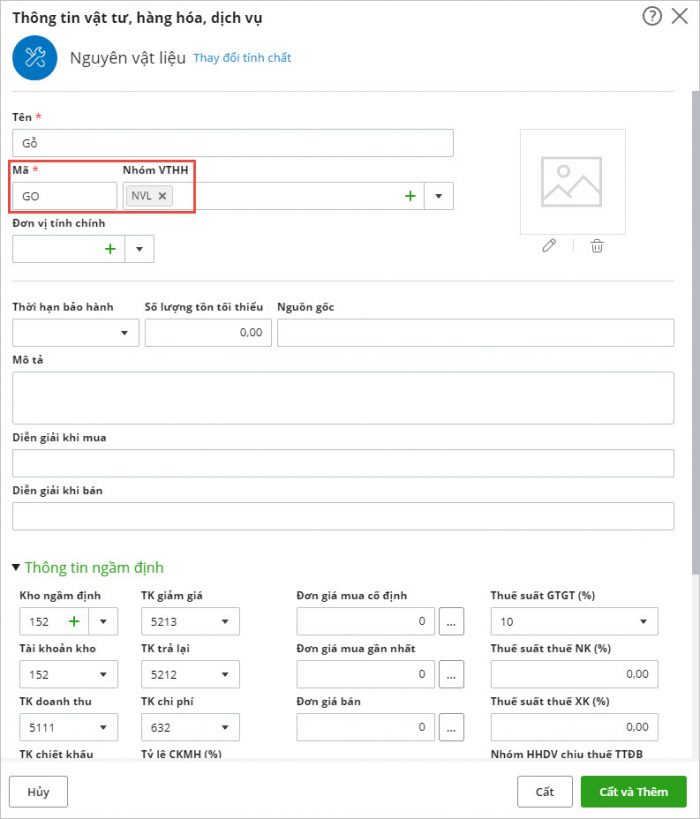Screen dimensions: 700x819
Task: Collapse the Thông tin ngầm định section
Action: 16,568
